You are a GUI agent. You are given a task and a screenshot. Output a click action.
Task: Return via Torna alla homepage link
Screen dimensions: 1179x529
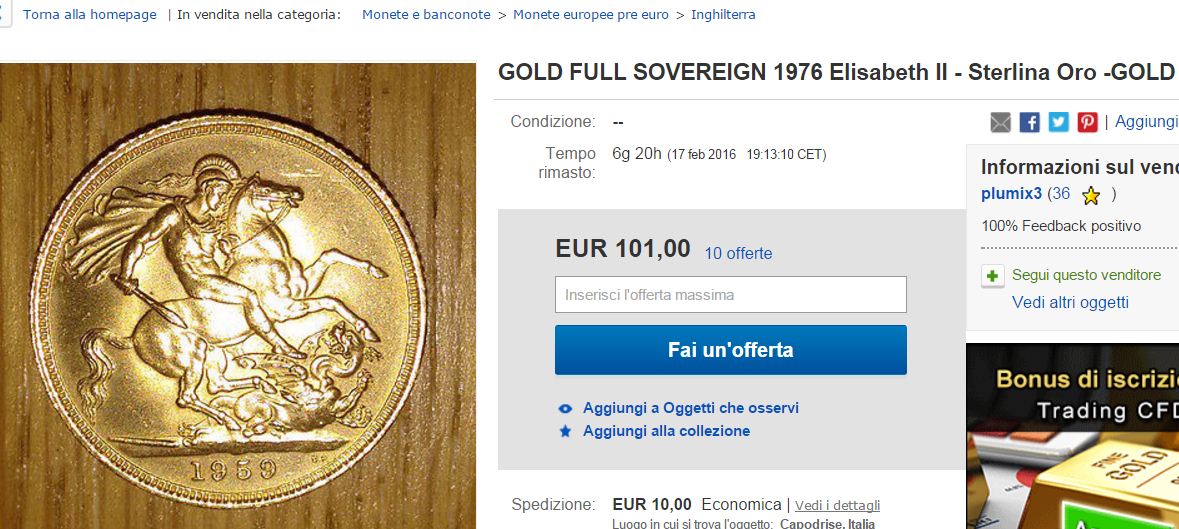89,14
